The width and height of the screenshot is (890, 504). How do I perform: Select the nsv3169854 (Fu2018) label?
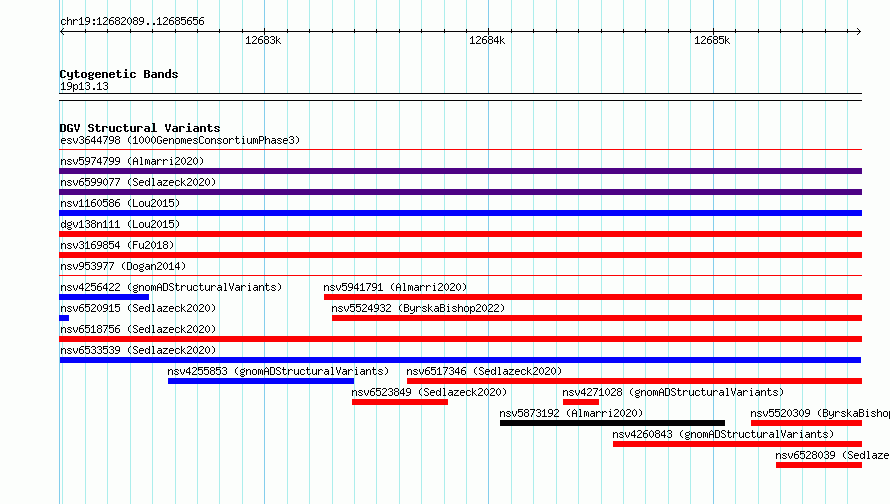click(x=117, y=245)
